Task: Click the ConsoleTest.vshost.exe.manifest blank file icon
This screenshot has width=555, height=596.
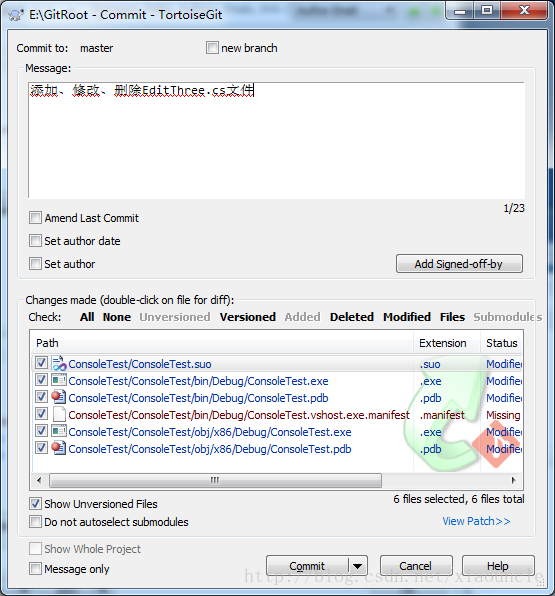Action: pyautogui.click(x=59, y=414)
